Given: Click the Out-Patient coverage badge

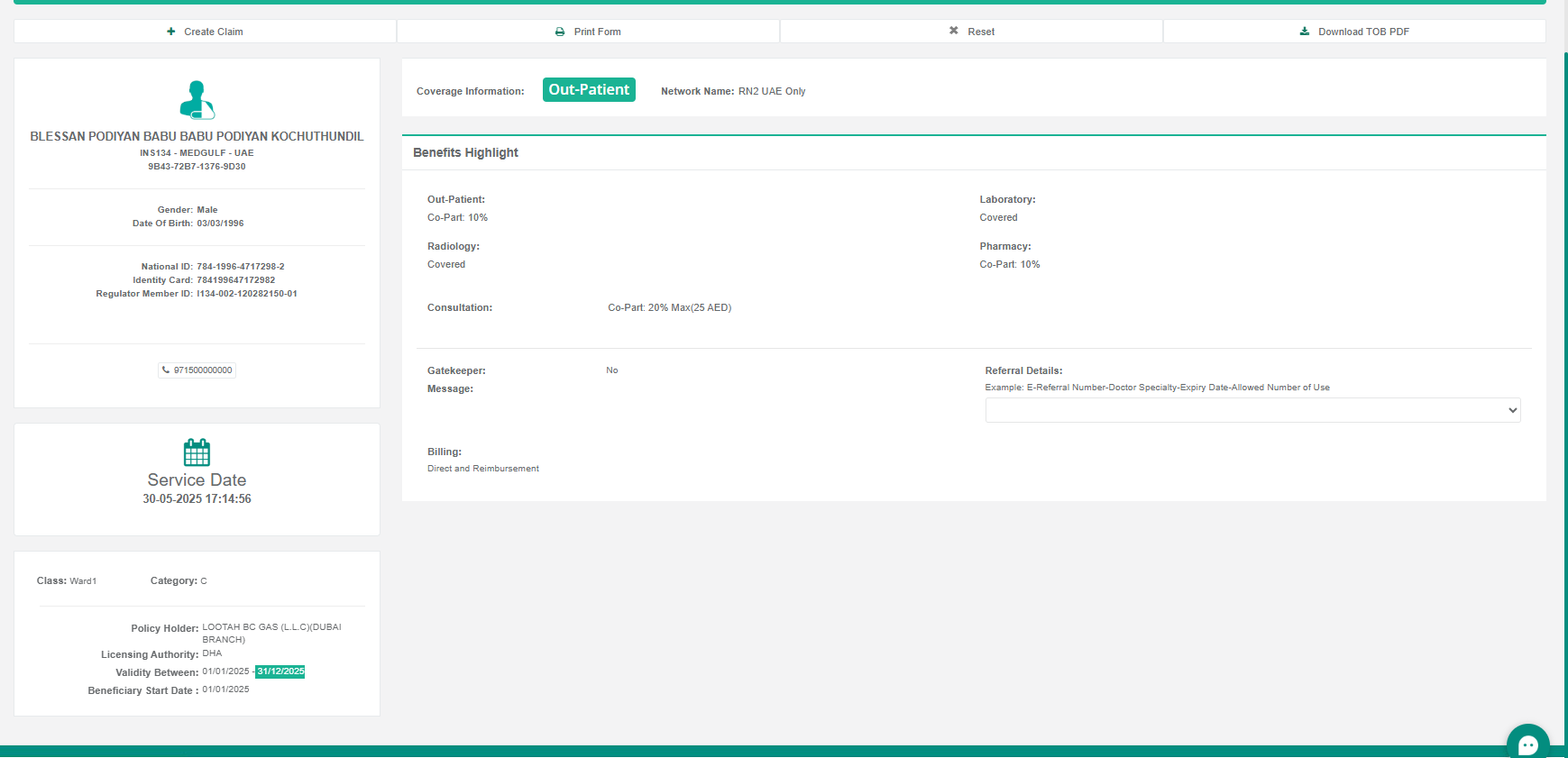Looking at the screenshot, I should pos(589,90).
